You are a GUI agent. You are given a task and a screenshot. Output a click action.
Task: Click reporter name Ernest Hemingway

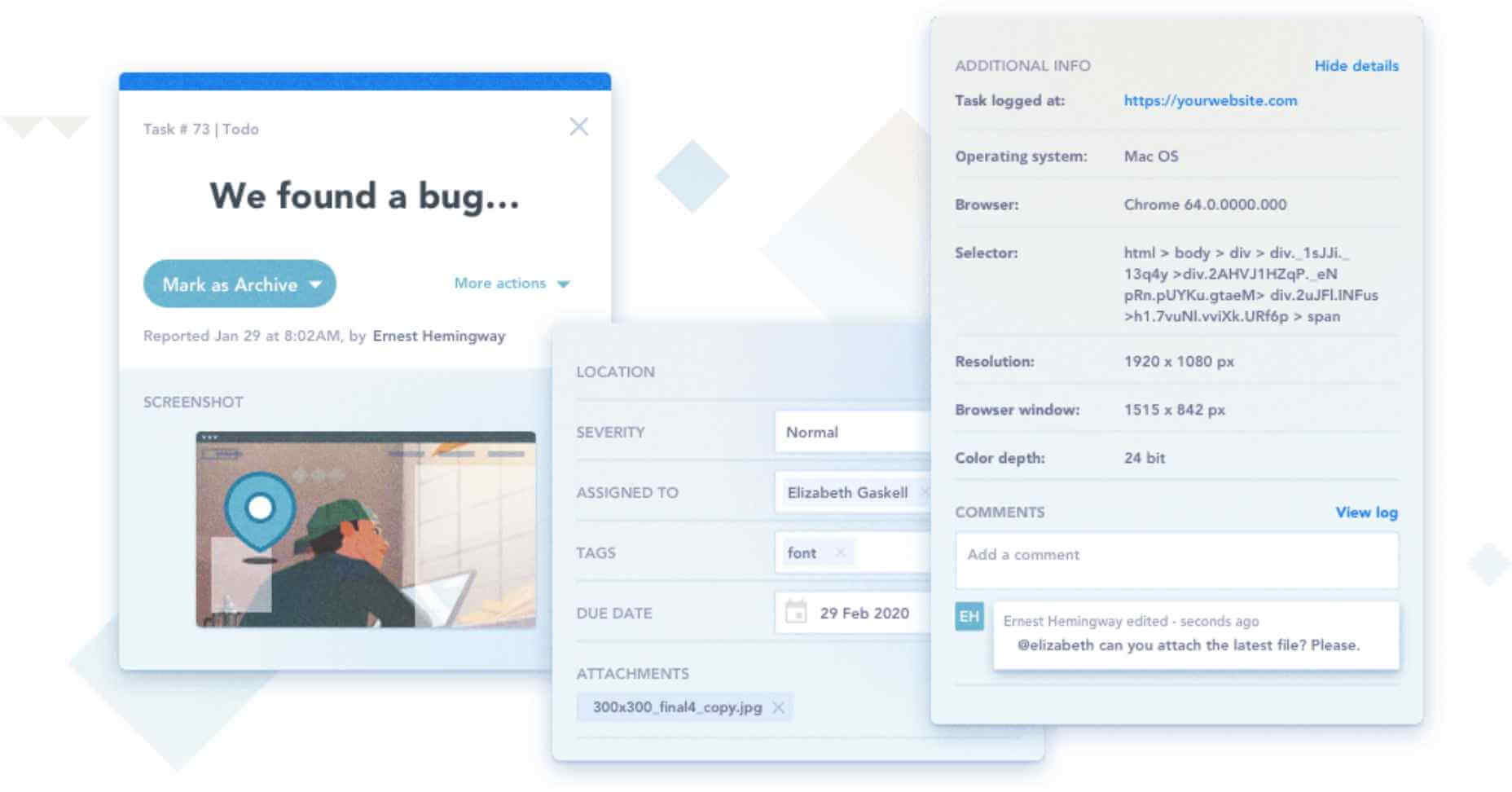(x=438, y=336)
